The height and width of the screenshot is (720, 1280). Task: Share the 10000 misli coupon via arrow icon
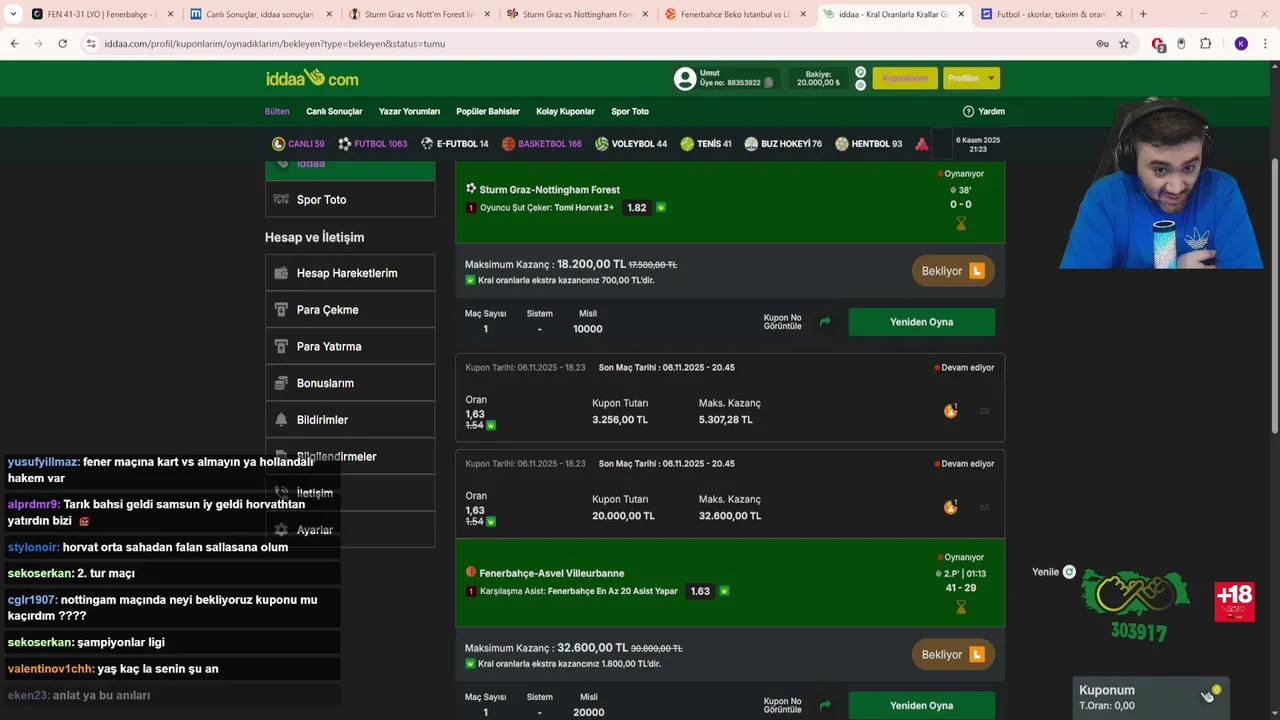click(825, 322)
